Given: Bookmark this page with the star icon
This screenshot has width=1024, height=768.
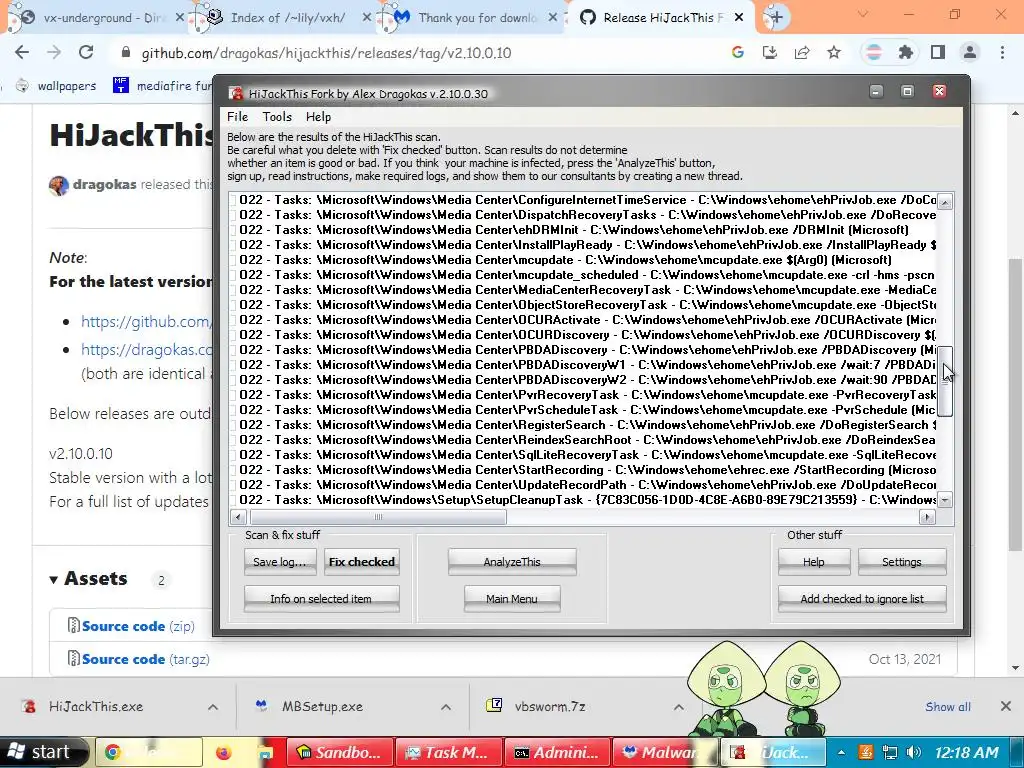Looking at the screenshot, I should tap(834, 53).
